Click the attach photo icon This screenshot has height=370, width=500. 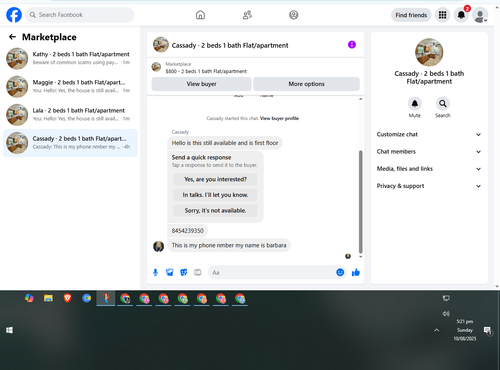tap(170, 273)
